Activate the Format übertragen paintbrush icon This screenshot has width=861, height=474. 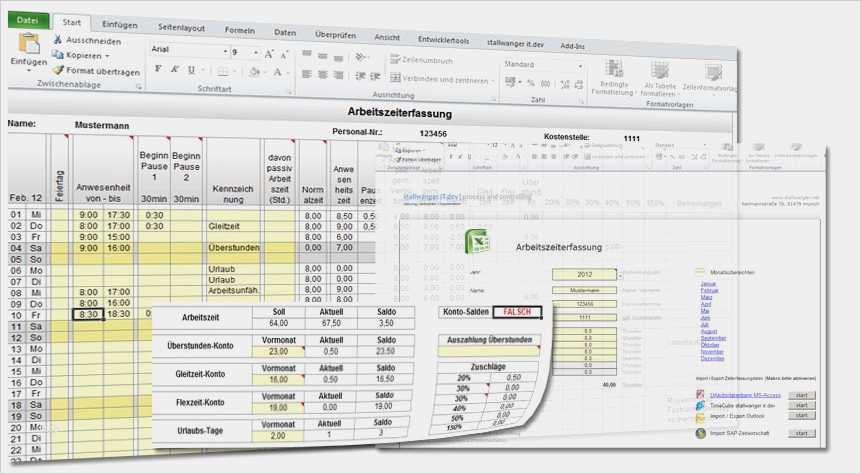coord(58,70)
